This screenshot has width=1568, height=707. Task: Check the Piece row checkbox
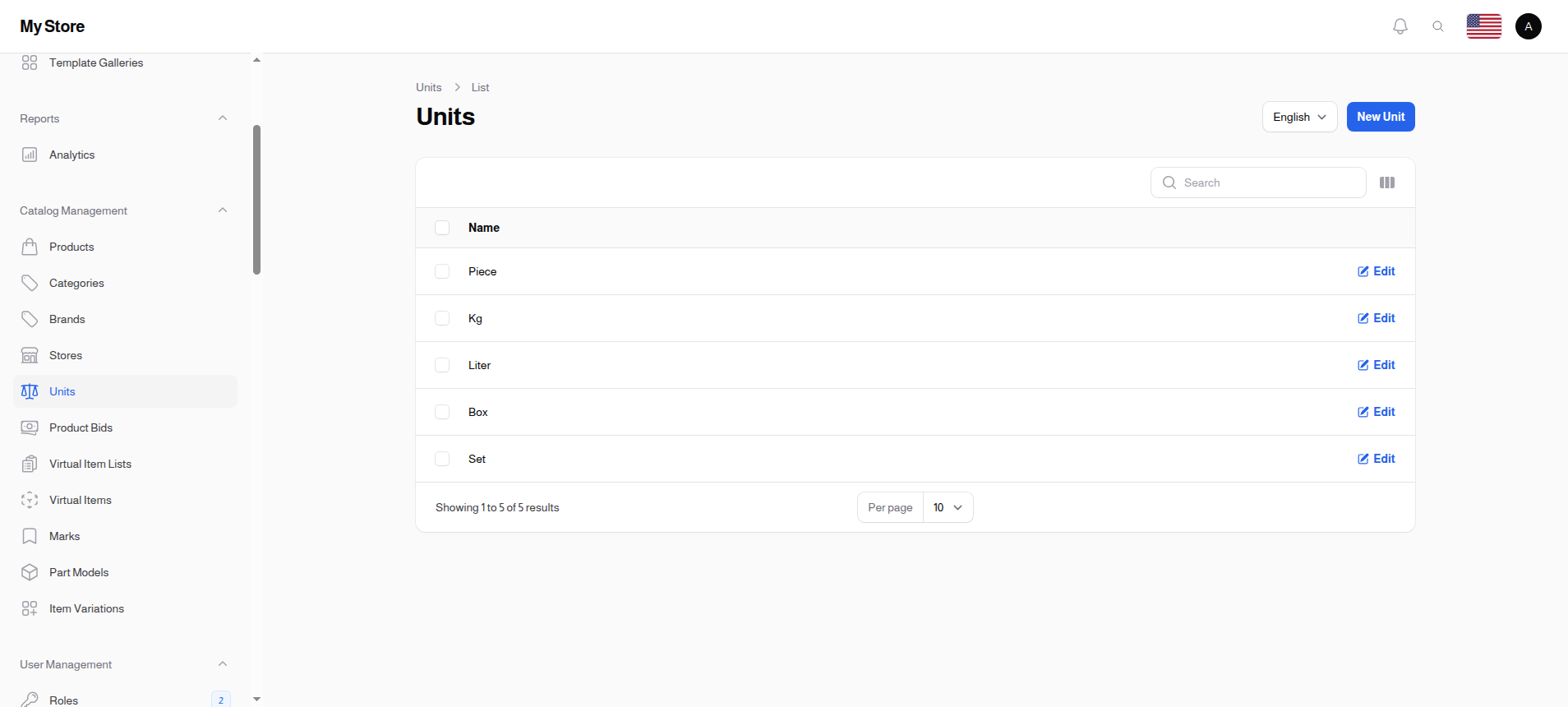coord(442,271)
